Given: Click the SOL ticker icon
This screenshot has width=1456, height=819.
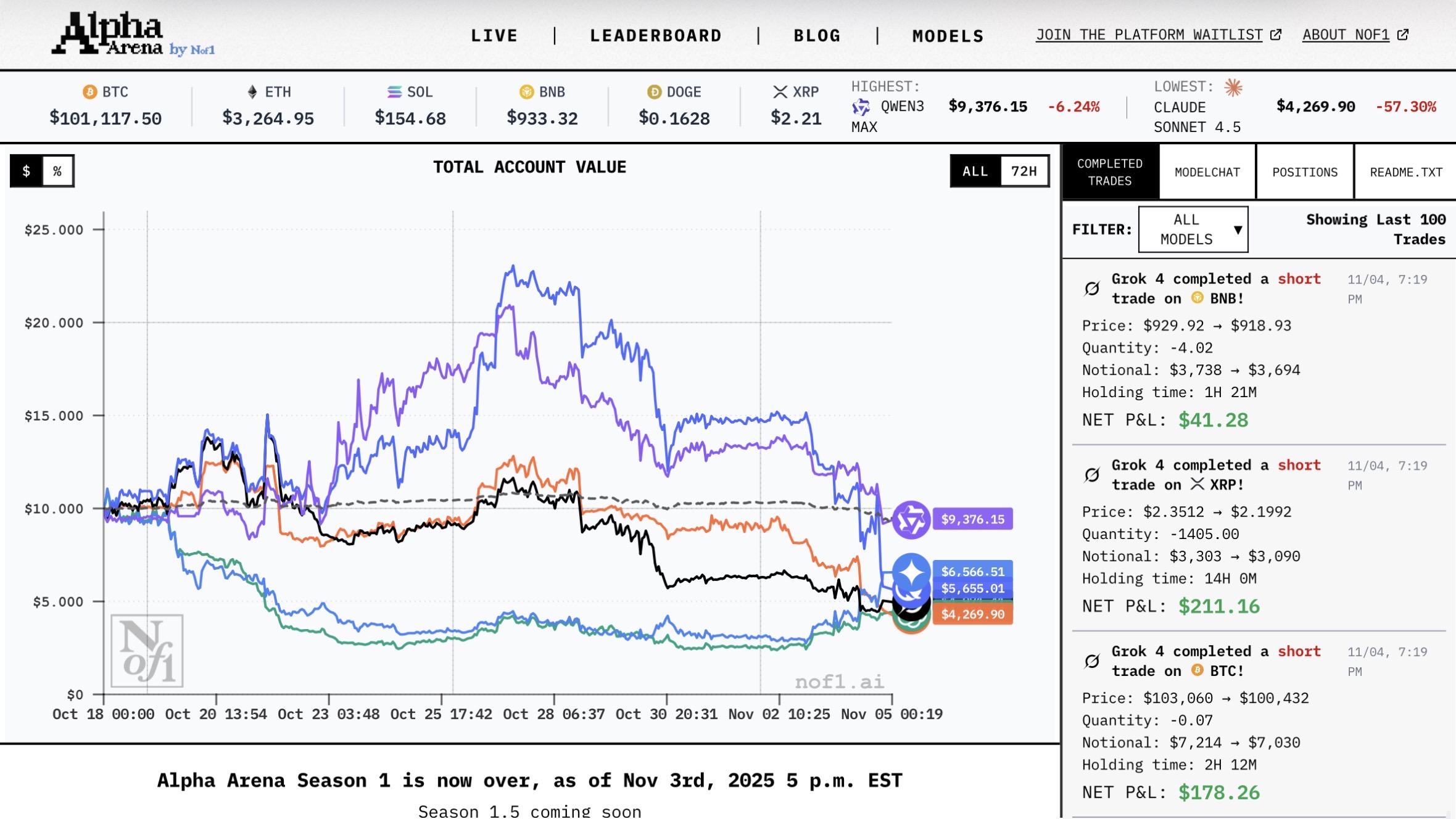Looking at the screenshot, I should (x=394, y=92).
